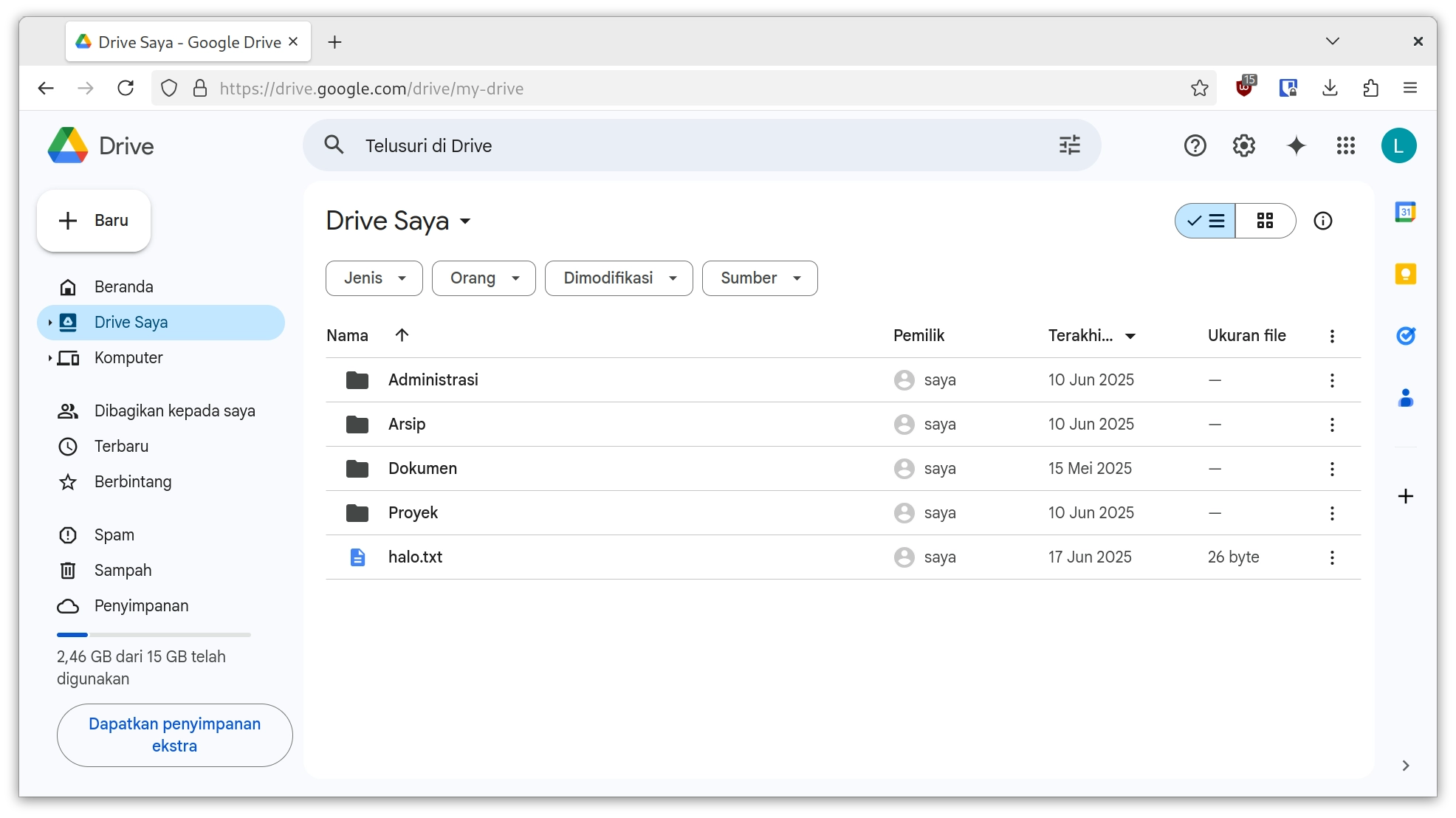Open the Gemini sparkle icon
This screenshot has height=818, width=1456.
pyautogui.click(x=1296, y=145)
